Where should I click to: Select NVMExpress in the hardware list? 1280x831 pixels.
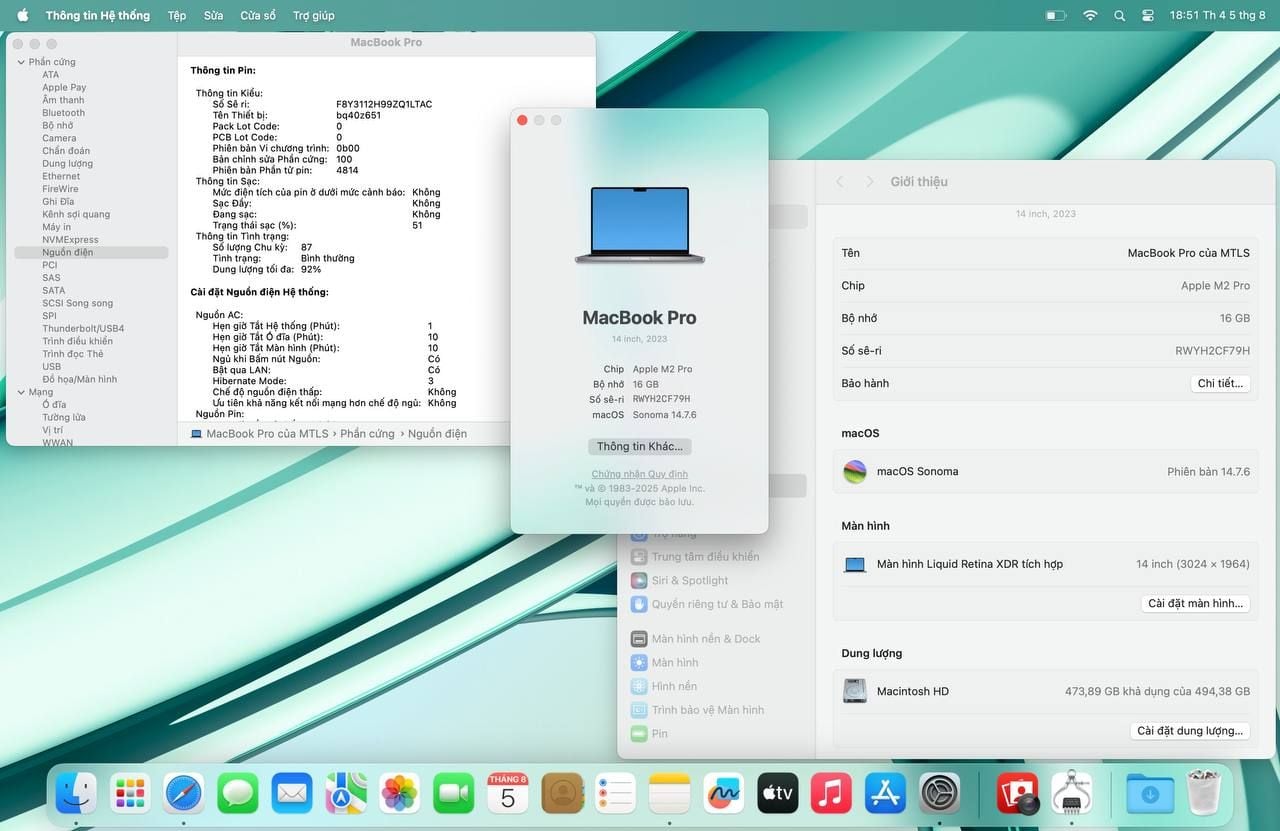tap(70, 240)
